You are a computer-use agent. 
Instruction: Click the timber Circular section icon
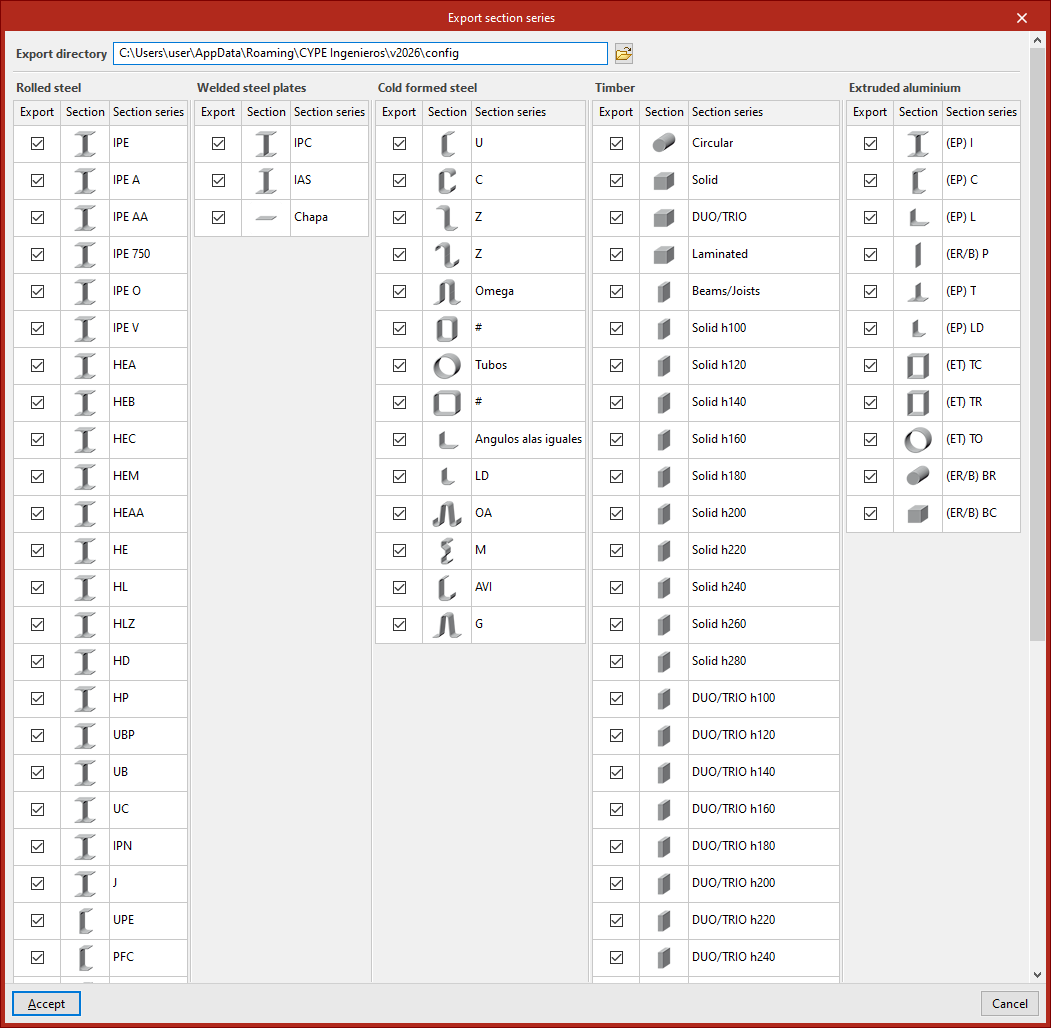tap(664, 143)
